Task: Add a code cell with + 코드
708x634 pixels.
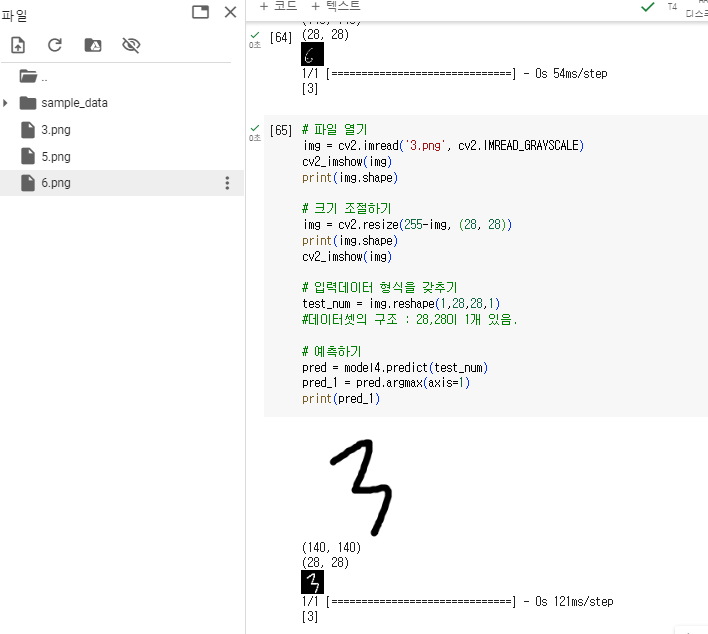Action: pyautogui.click(x=278, y=6)
